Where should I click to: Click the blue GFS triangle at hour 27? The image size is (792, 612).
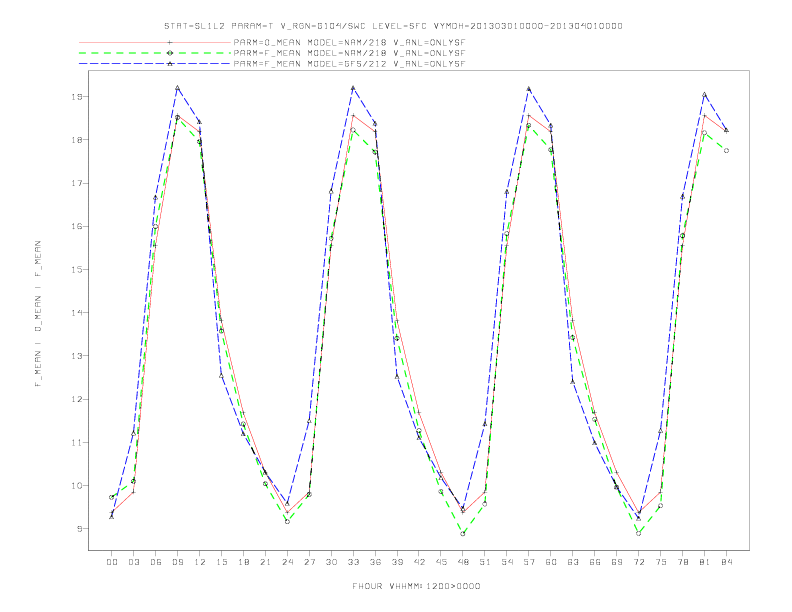tap(309, 421)
